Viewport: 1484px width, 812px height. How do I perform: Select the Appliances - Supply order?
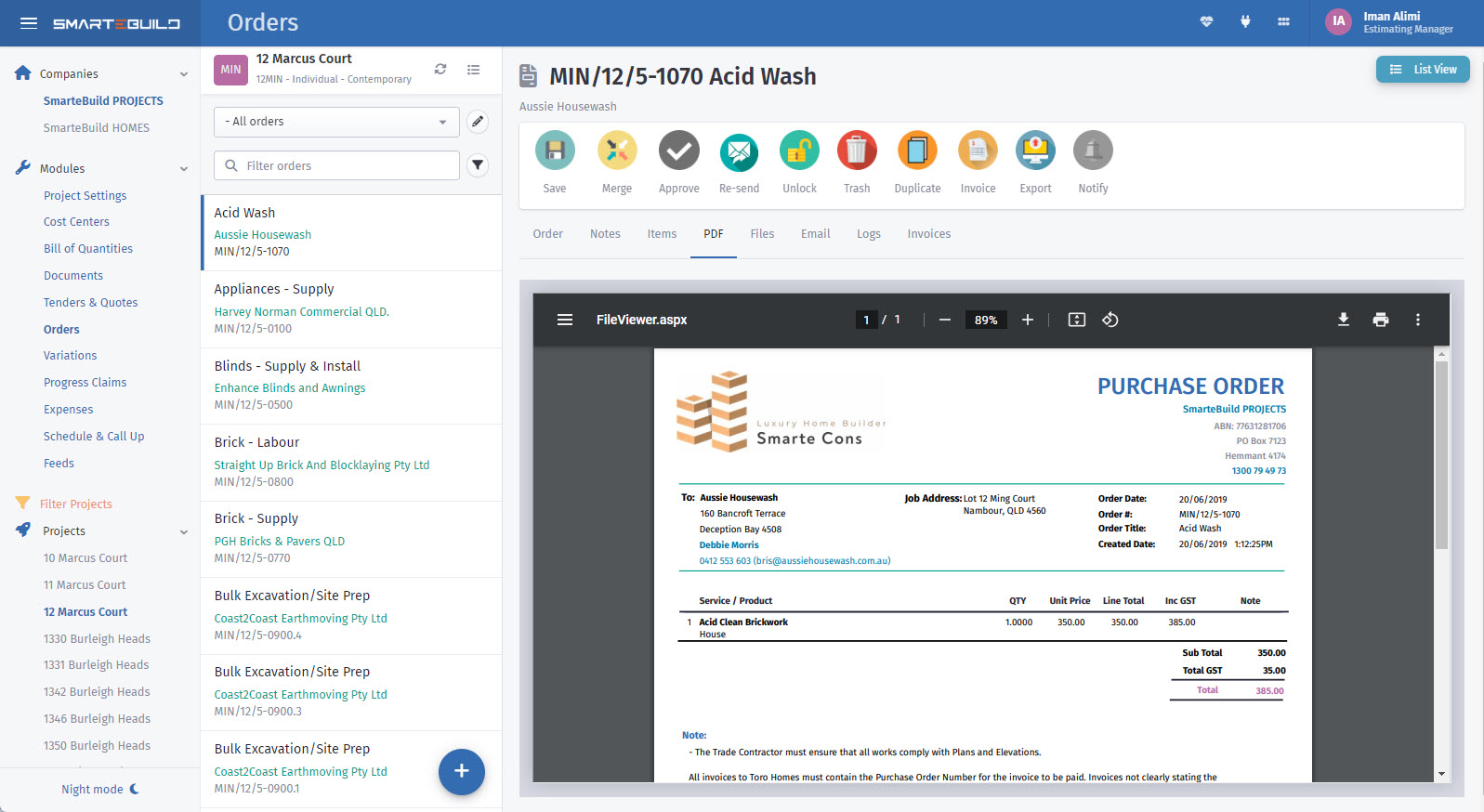coord(351,309)
